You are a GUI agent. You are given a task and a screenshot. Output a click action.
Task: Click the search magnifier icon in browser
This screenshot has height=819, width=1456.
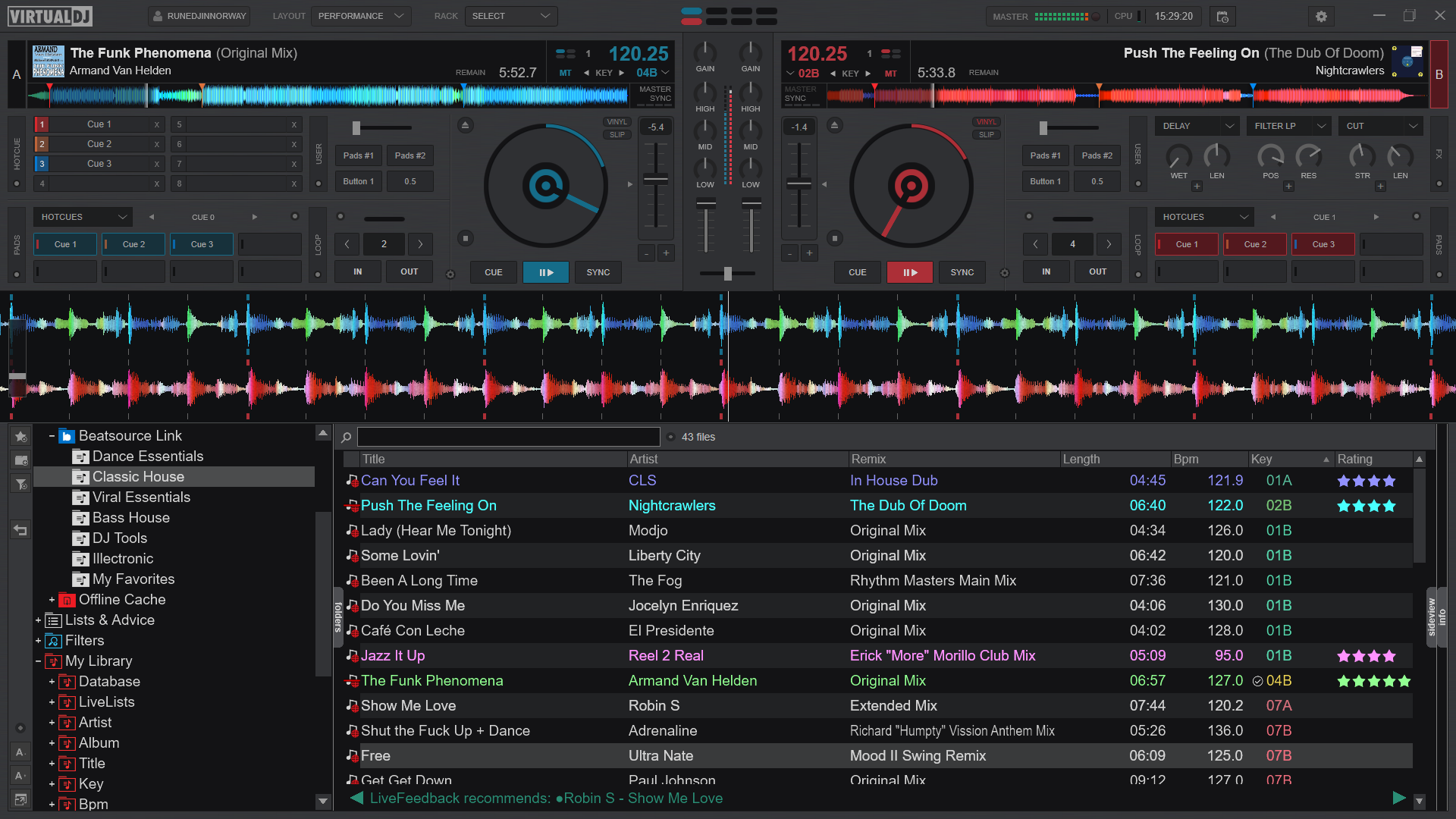coord(346,437)
